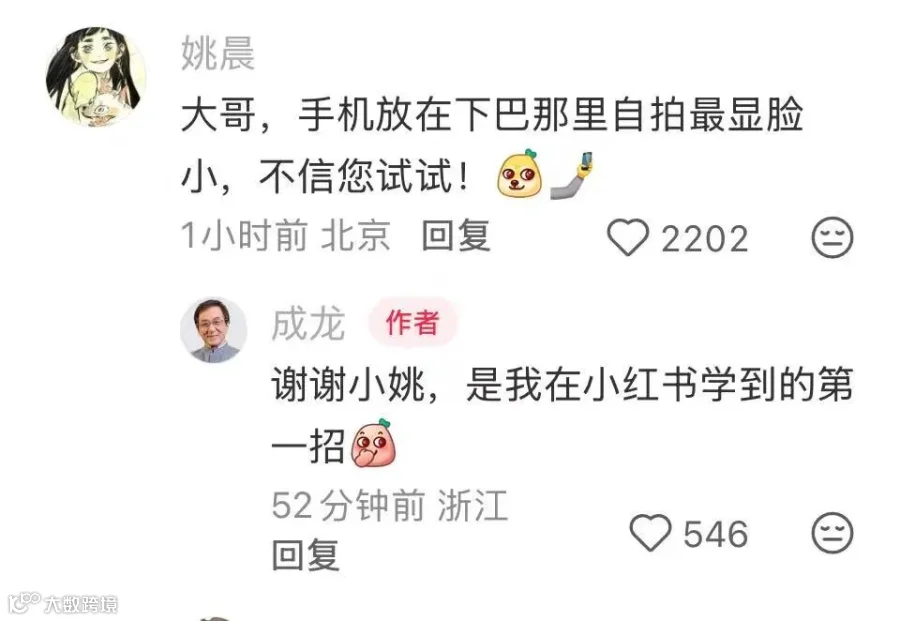Reply to 姚晨's comment via 回复
900x621 pixels.
[456, 235]
